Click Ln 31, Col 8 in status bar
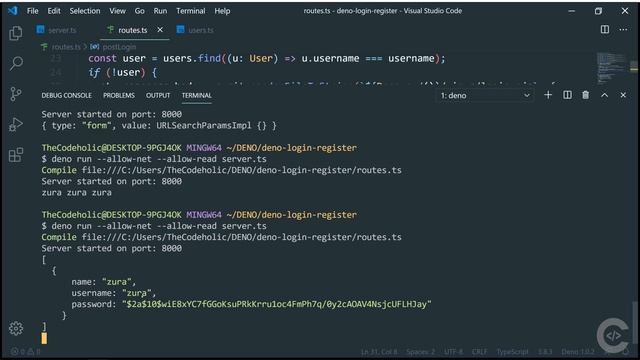The height and width of the screenshot is (360, 640). (x=379, y=351)
